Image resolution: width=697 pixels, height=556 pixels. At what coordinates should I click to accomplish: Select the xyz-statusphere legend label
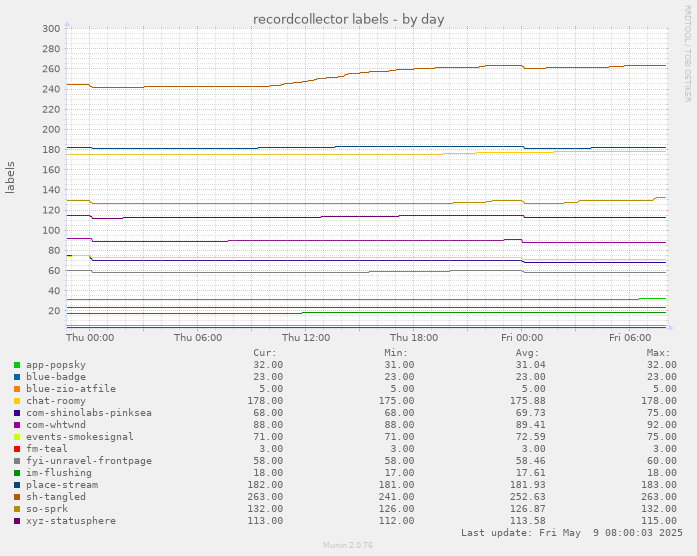[71, 521]
